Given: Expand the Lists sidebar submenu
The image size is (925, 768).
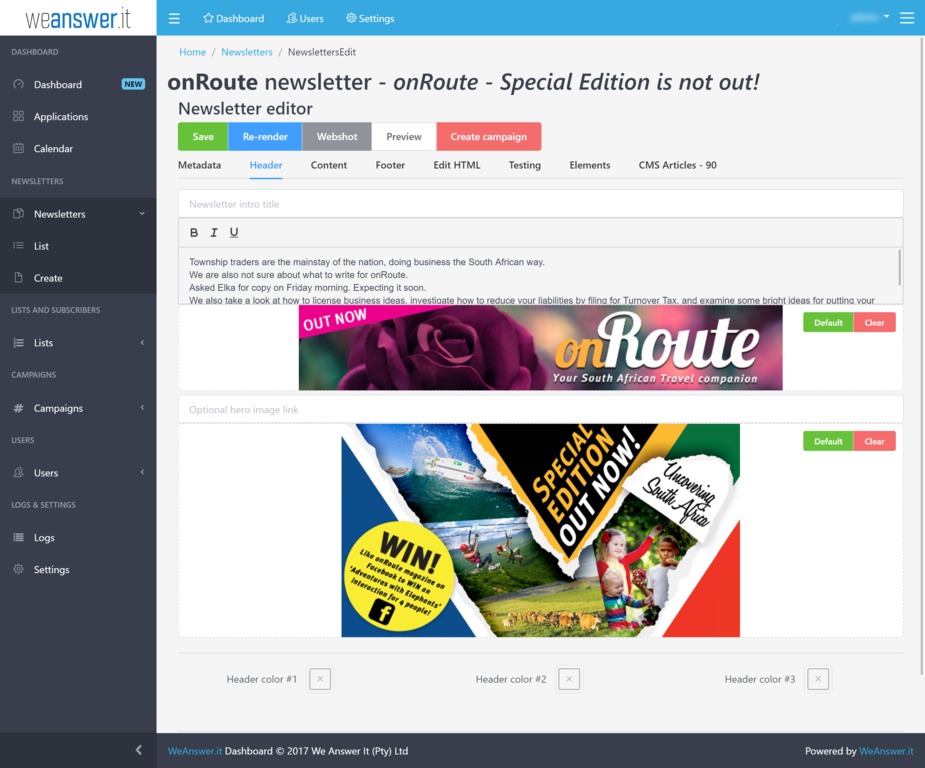Looking at the screenshot, I should 142,343.
